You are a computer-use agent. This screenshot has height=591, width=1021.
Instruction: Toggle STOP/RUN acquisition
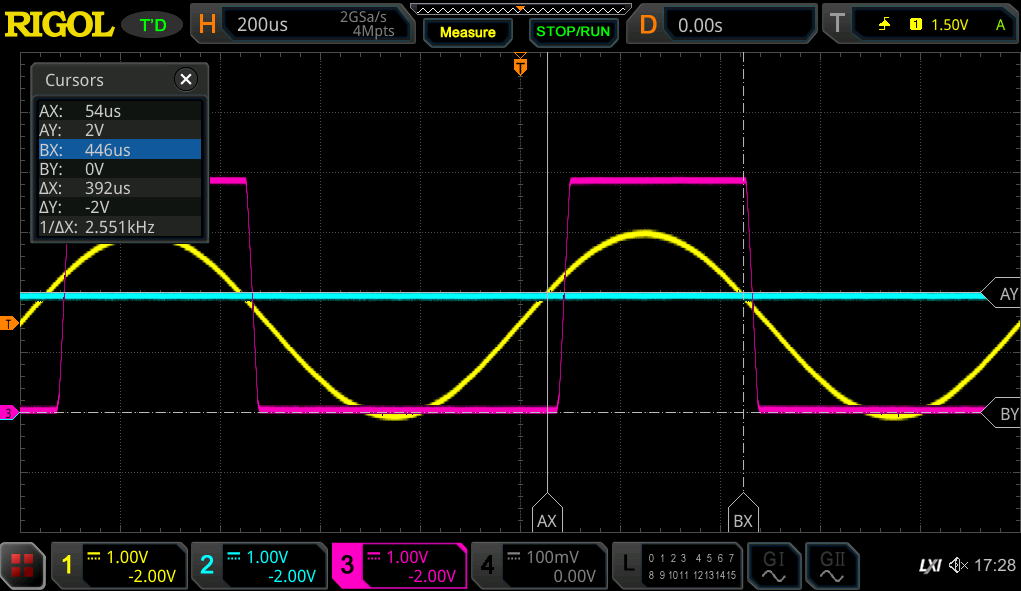pyautogui.click(x=573, y=32)
